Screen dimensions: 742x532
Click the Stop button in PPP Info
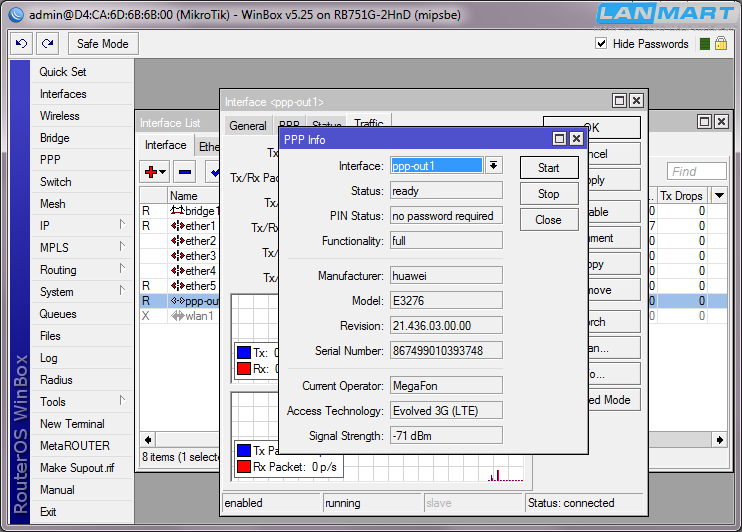coord(549,194)
